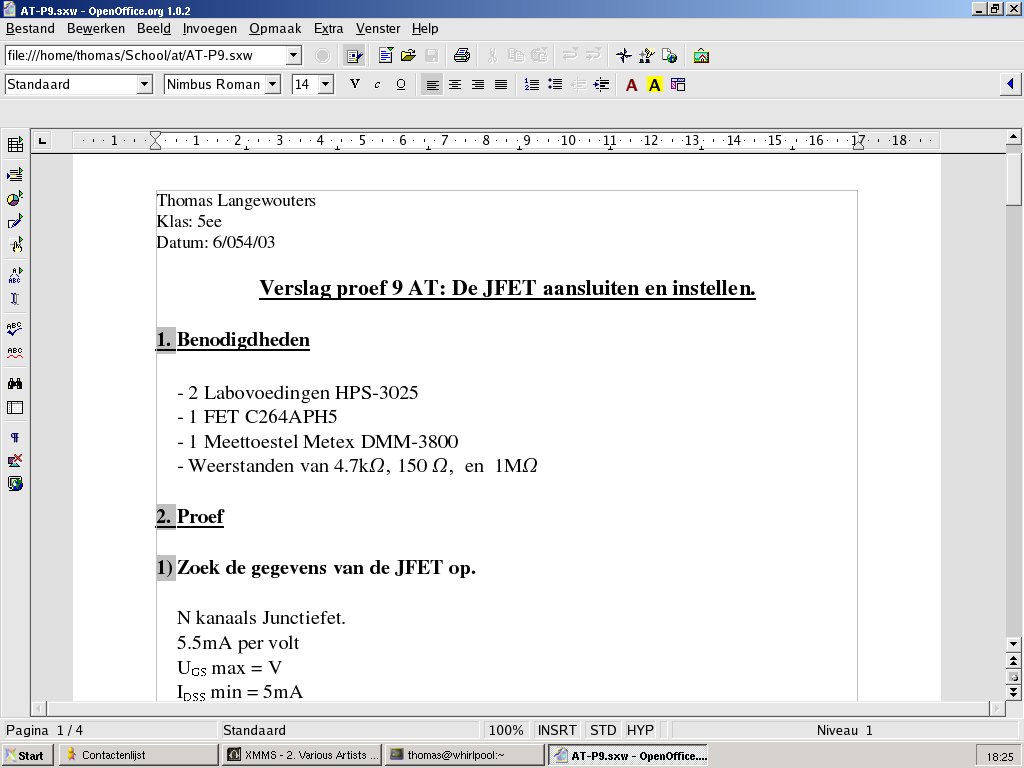
Task: Open paragraph background color icon
Action: [678, 85]
